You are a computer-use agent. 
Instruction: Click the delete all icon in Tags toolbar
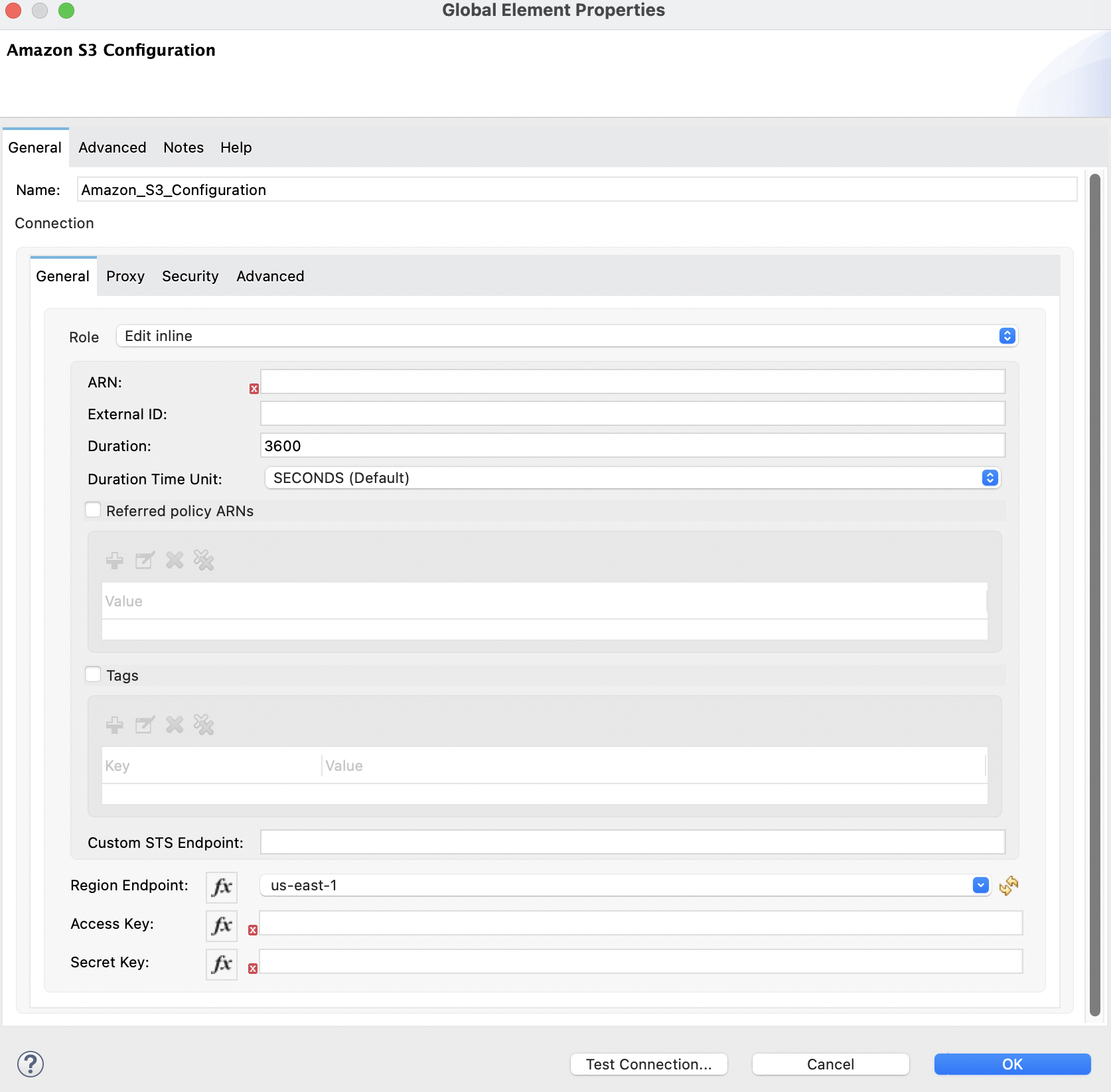click(x=204, y=725)
